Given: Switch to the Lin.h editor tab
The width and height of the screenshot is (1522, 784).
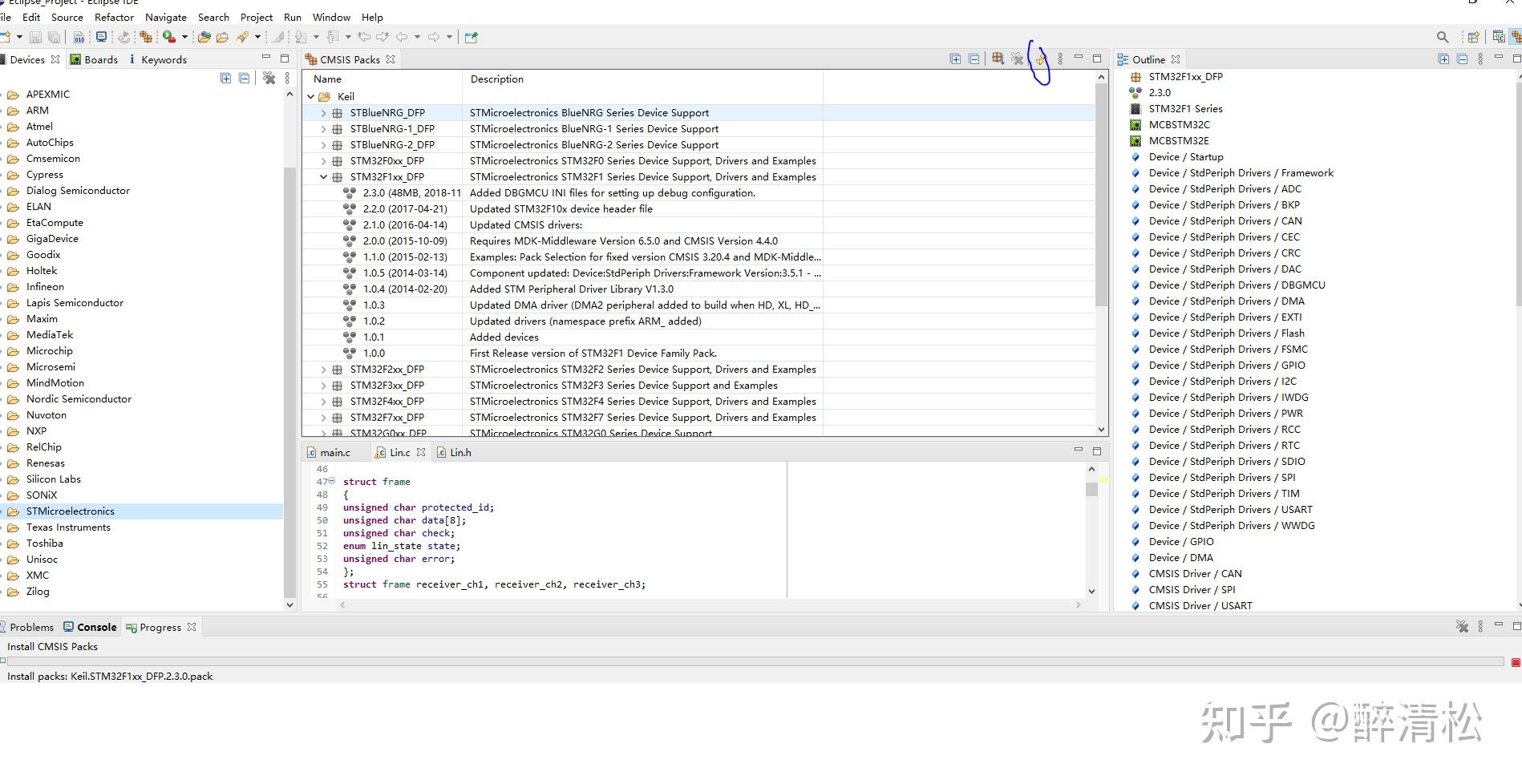Looking at the screenshot, I should [x=459, y=453].
